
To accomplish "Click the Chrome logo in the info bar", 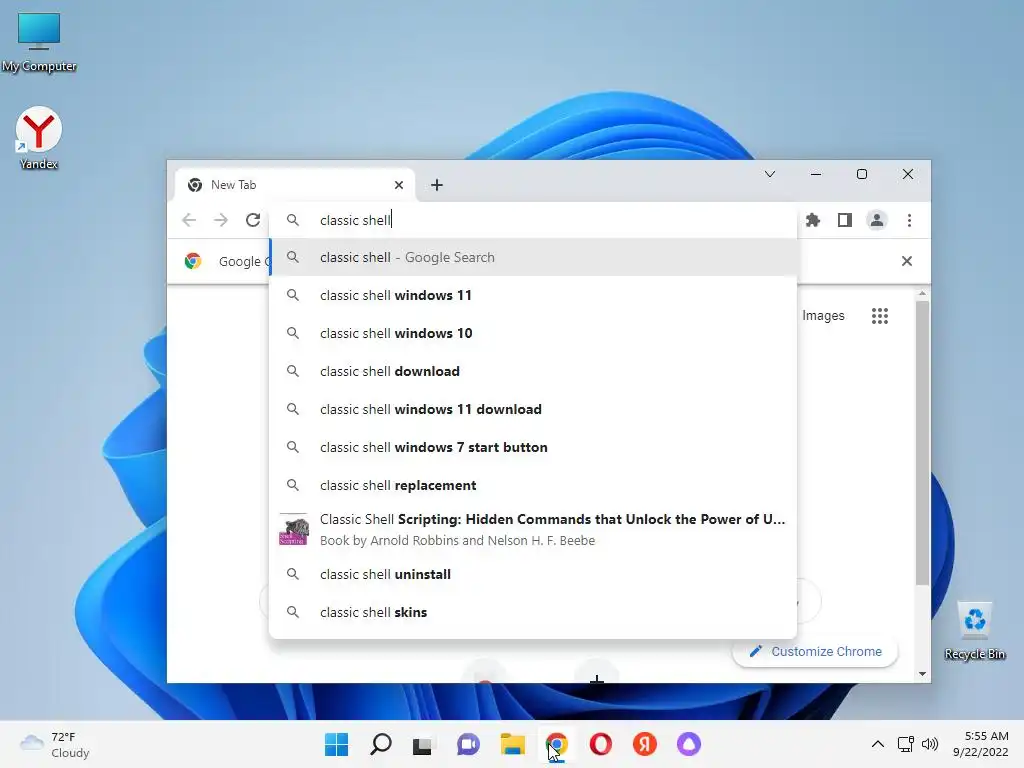I will point(193,261).
